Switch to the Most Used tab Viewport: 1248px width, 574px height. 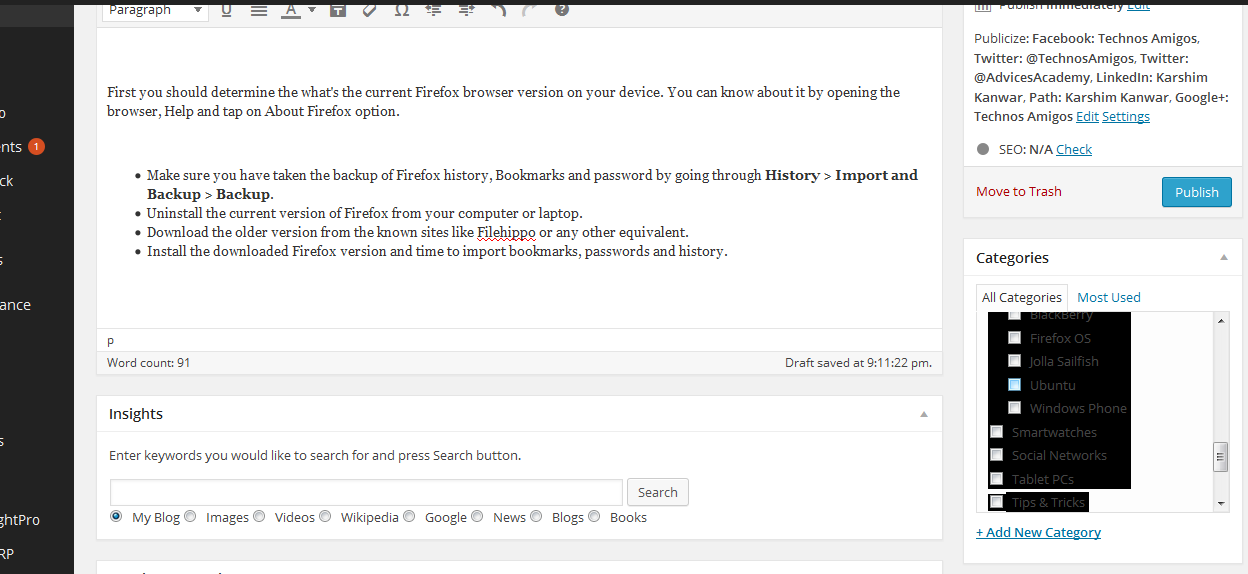pos(1108,297)
